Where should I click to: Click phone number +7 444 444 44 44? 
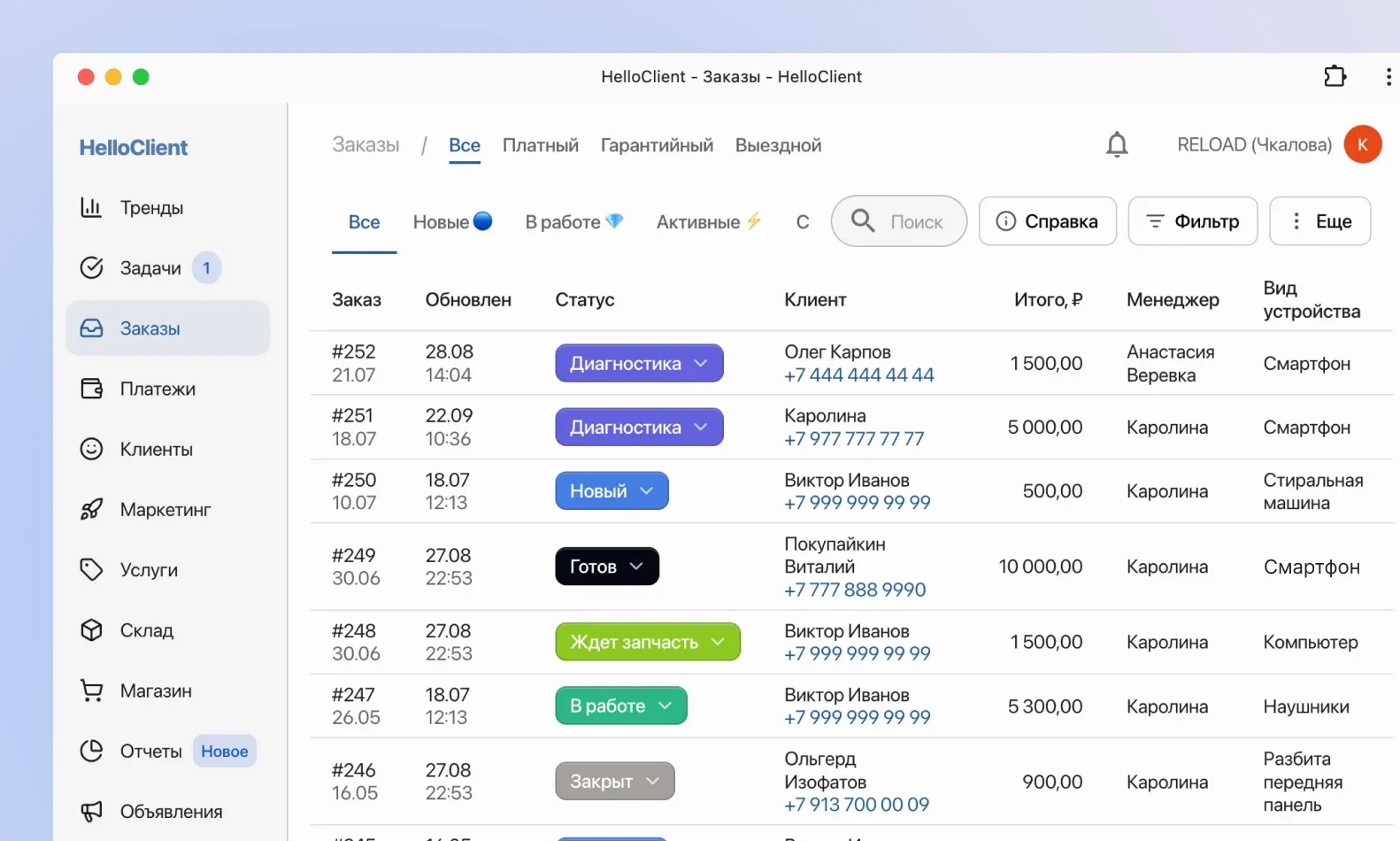859,374
